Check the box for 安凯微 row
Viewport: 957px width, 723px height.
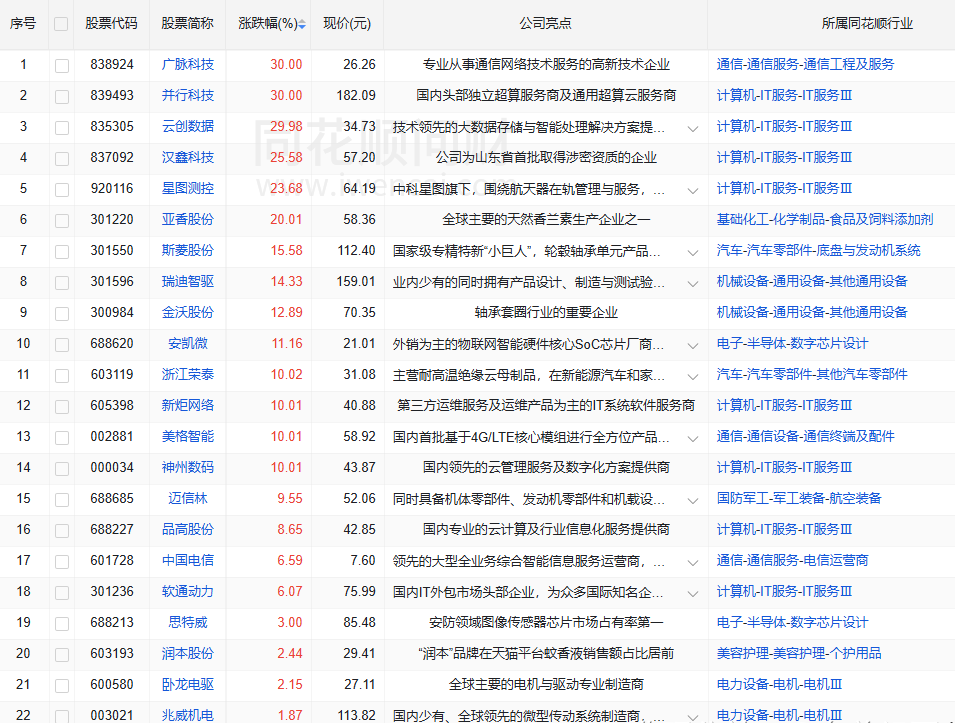click(x=62, y=344)
